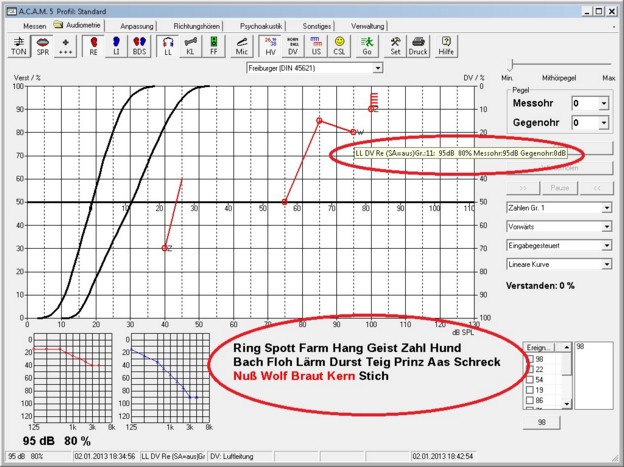Tick the checkbox next to 19
This screenshot has width=624, height=467.
click(x=530, y=390)
